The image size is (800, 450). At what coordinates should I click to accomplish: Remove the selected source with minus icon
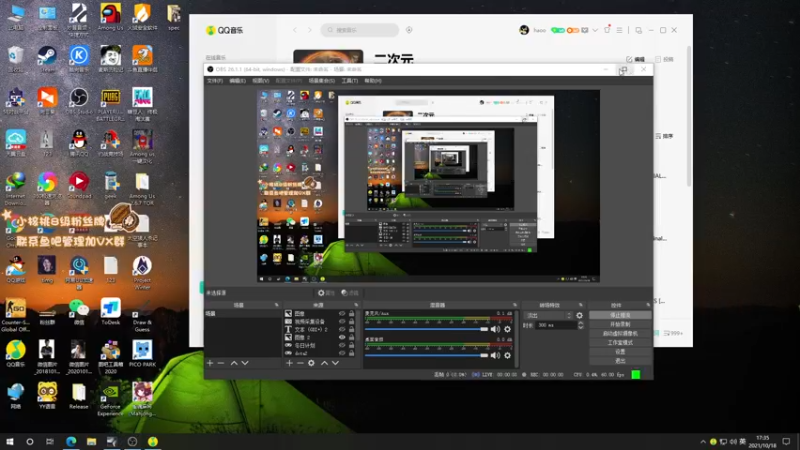[300, 363]
